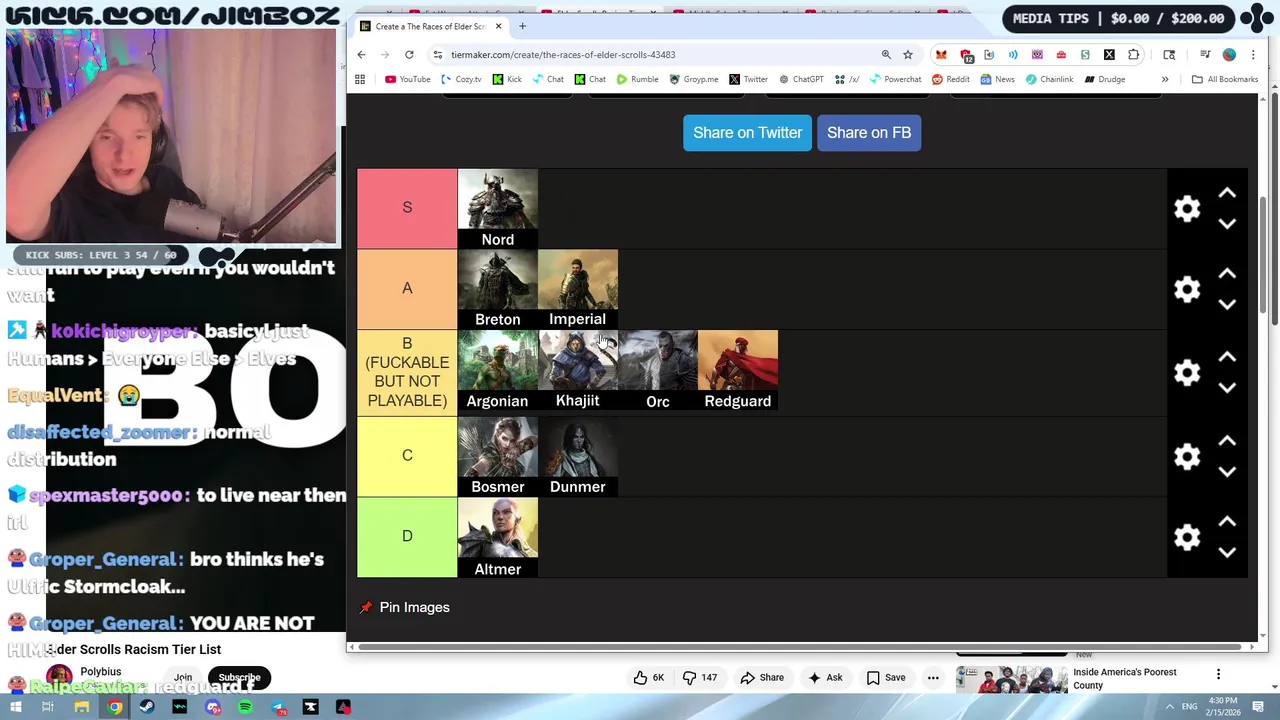This screenshot has height=720, width=1280.
Task: Open the YouTube bookmark
Action: tap(407, 79)
